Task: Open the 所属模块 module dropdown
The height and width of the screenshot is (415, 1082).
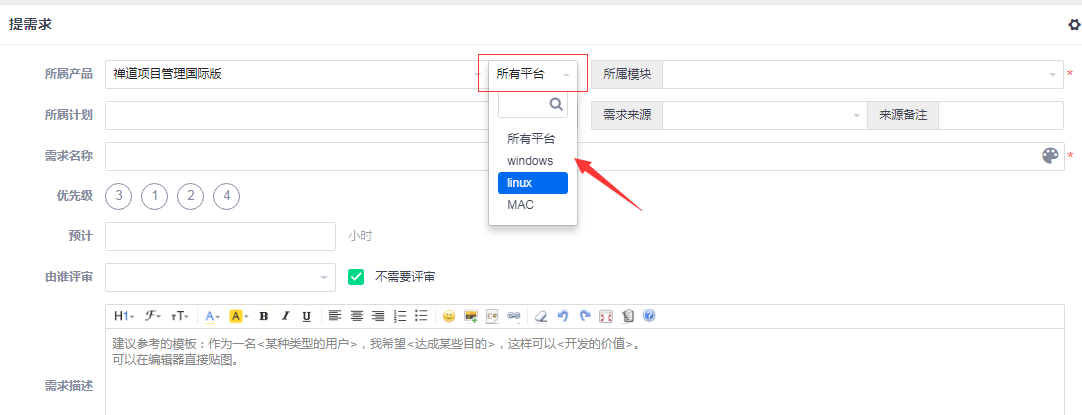Action: 863,75
